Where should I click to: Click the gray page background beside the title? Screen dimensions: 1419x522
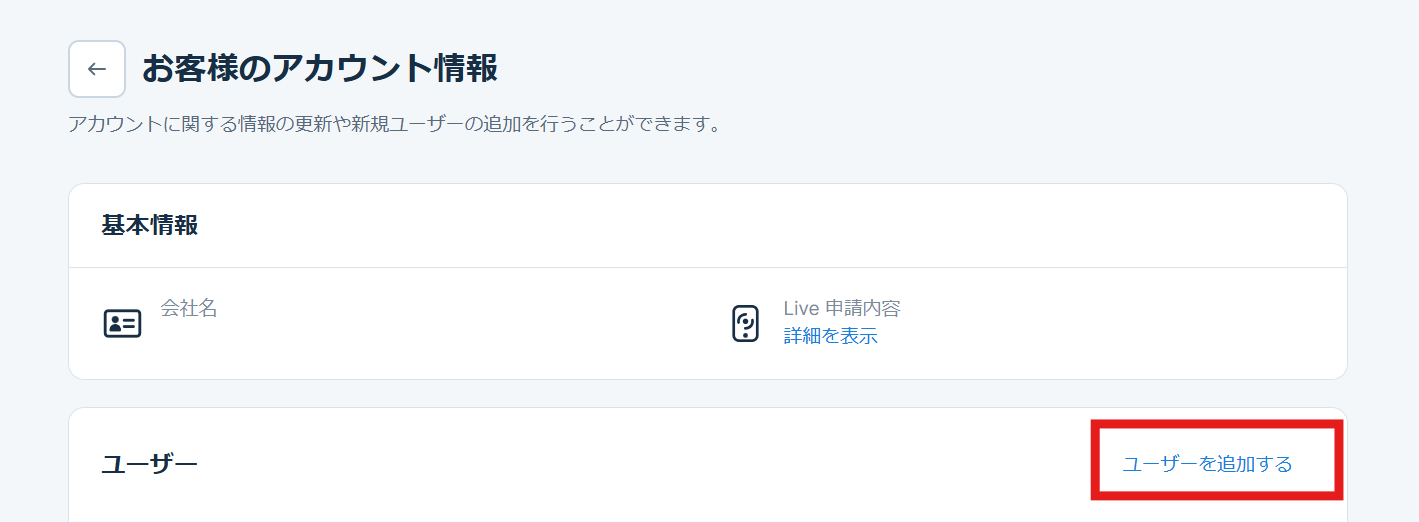tap(900, 69)
